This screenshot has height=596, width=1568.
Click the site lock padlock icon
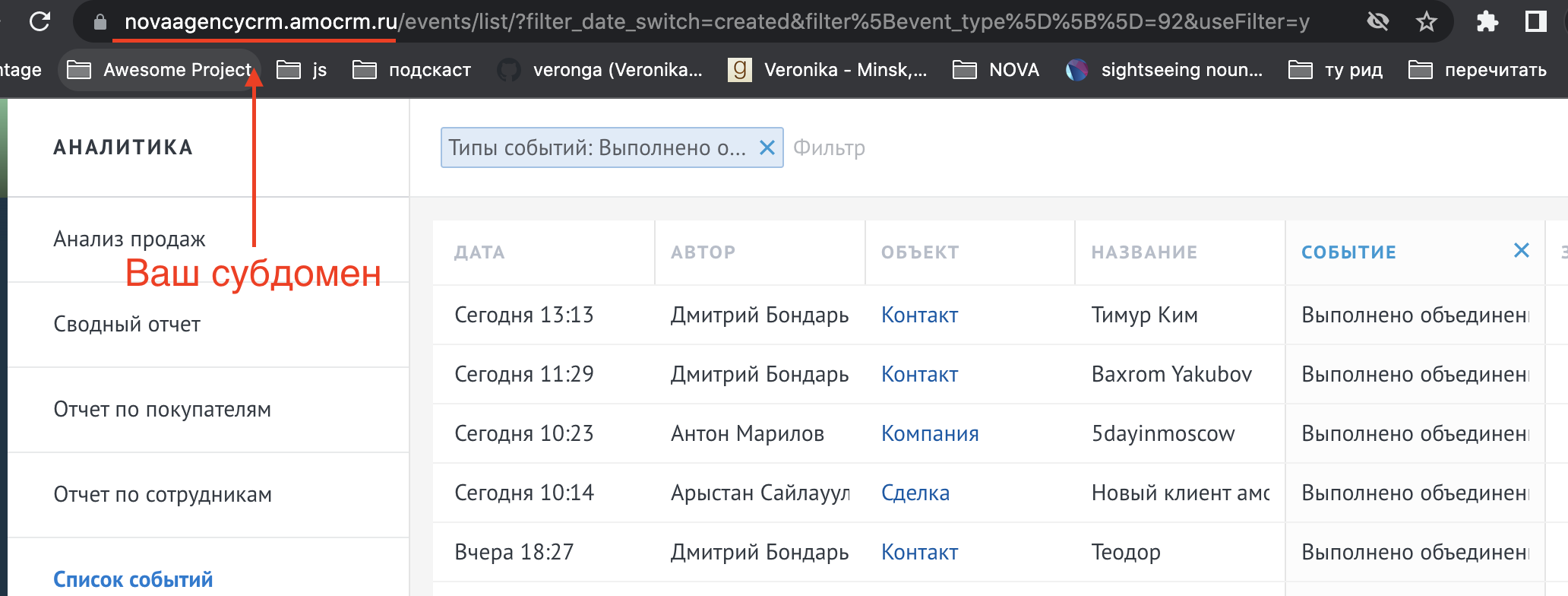point(100,22)
